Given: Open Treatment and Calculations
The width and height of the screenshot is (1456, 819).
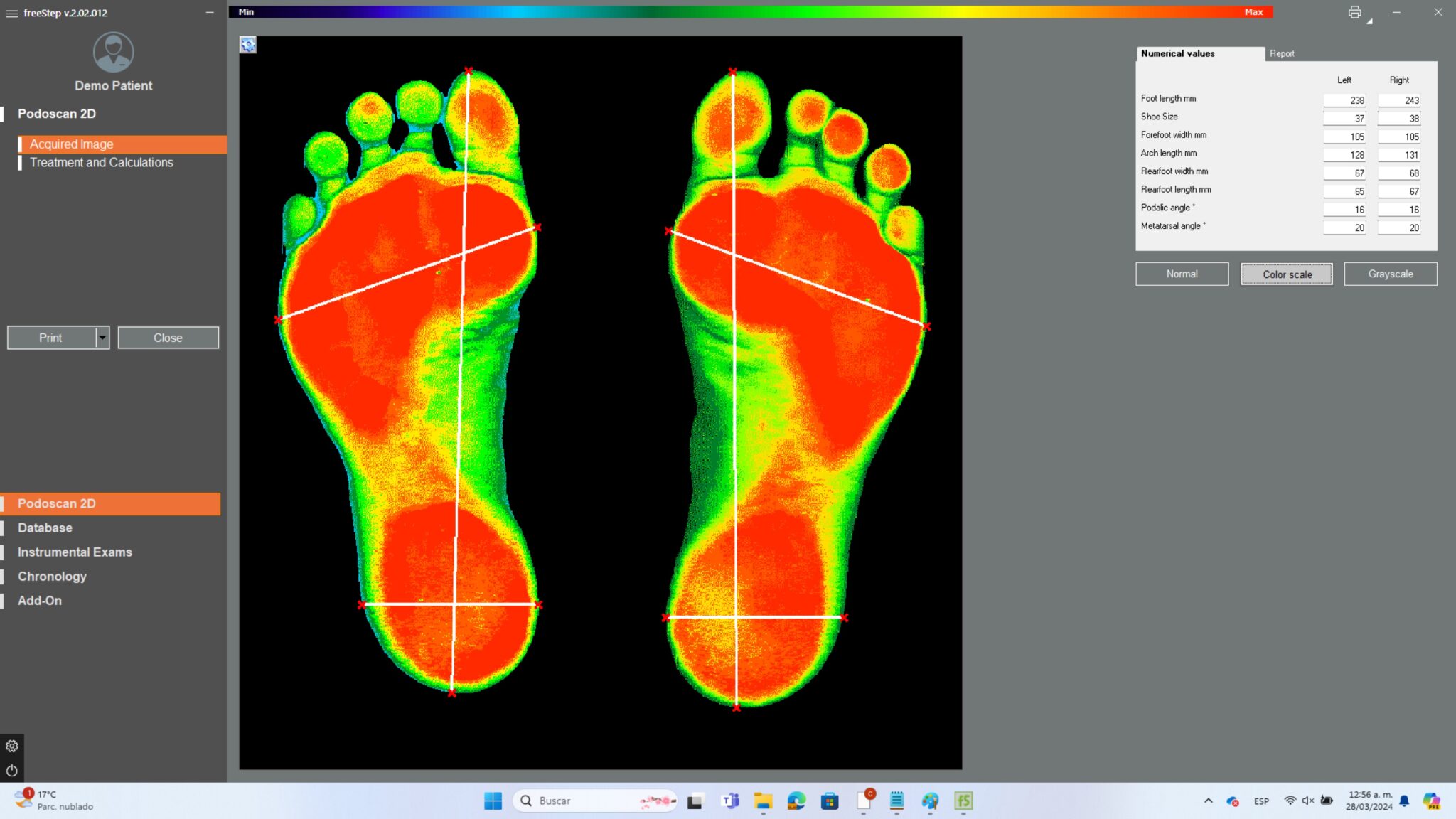Looking at the screenshot, I should 101,162.
